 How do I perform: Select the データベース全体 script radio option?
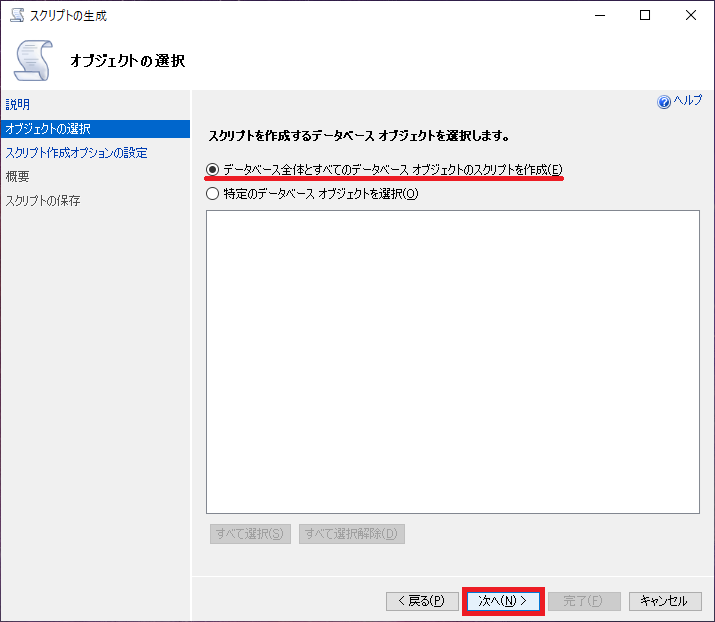point(212,170)
